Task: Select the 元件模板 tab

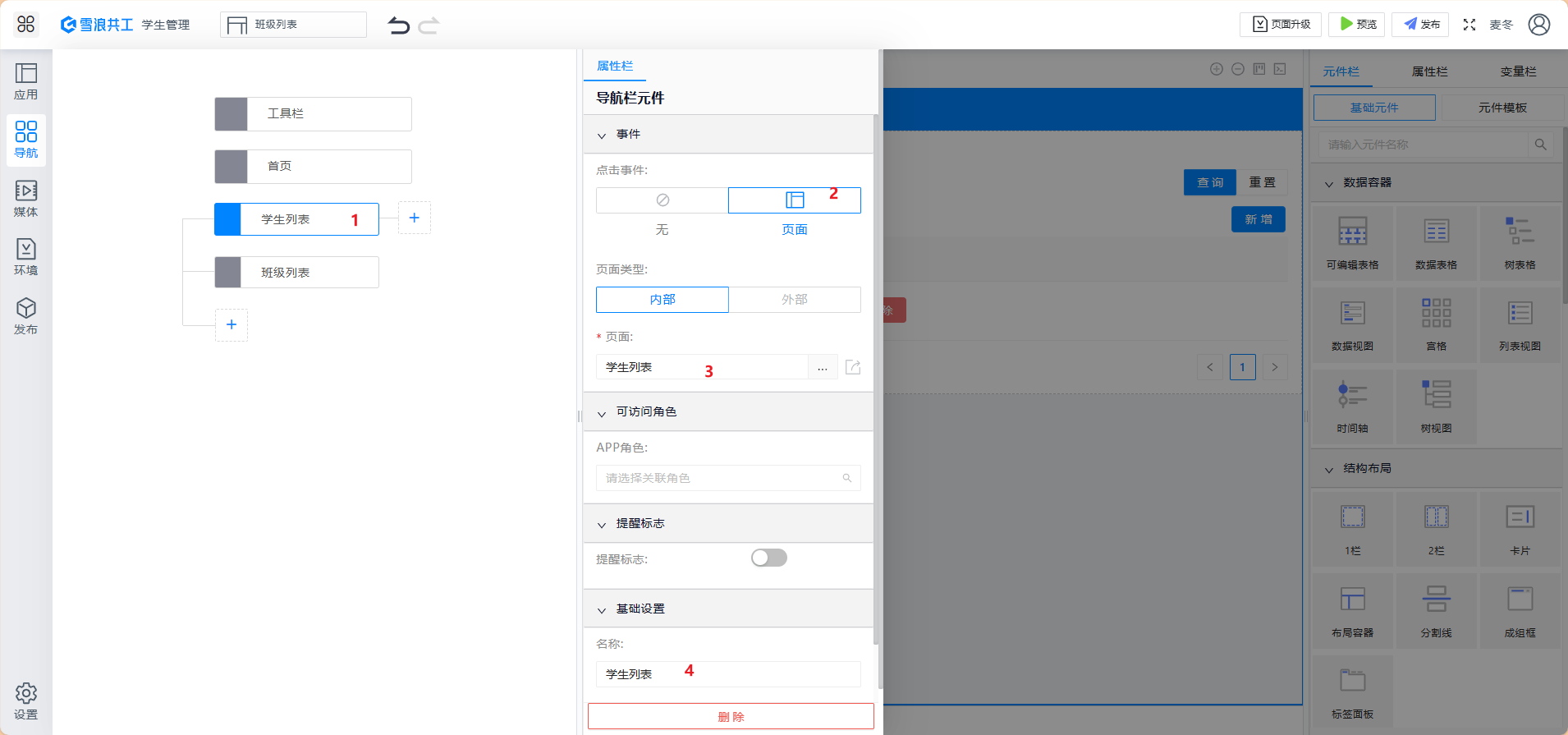Action: click(1502, 108)
